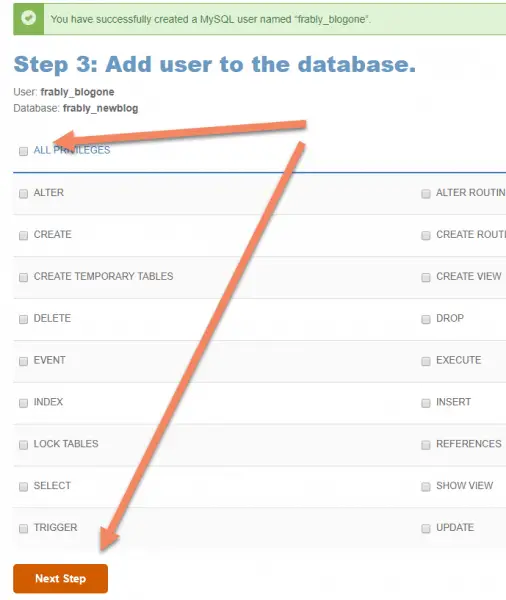Tick the TRIGGER checkbox
The width and height of the screenshot is (506, 600).
click(x=23, y=528)
